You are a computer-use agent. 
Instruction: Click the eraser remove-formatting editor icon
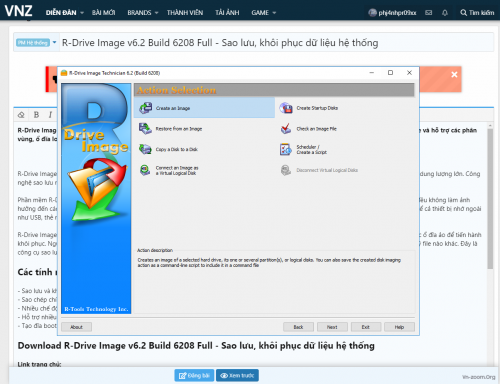pos(21,115)
